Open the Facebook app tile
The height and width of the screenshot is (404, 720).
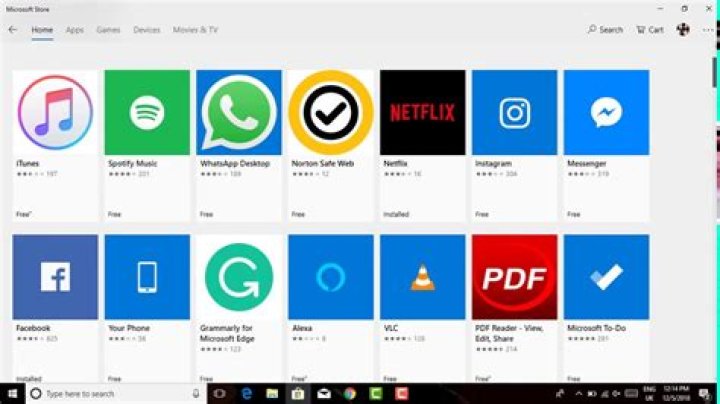(55, 277)
